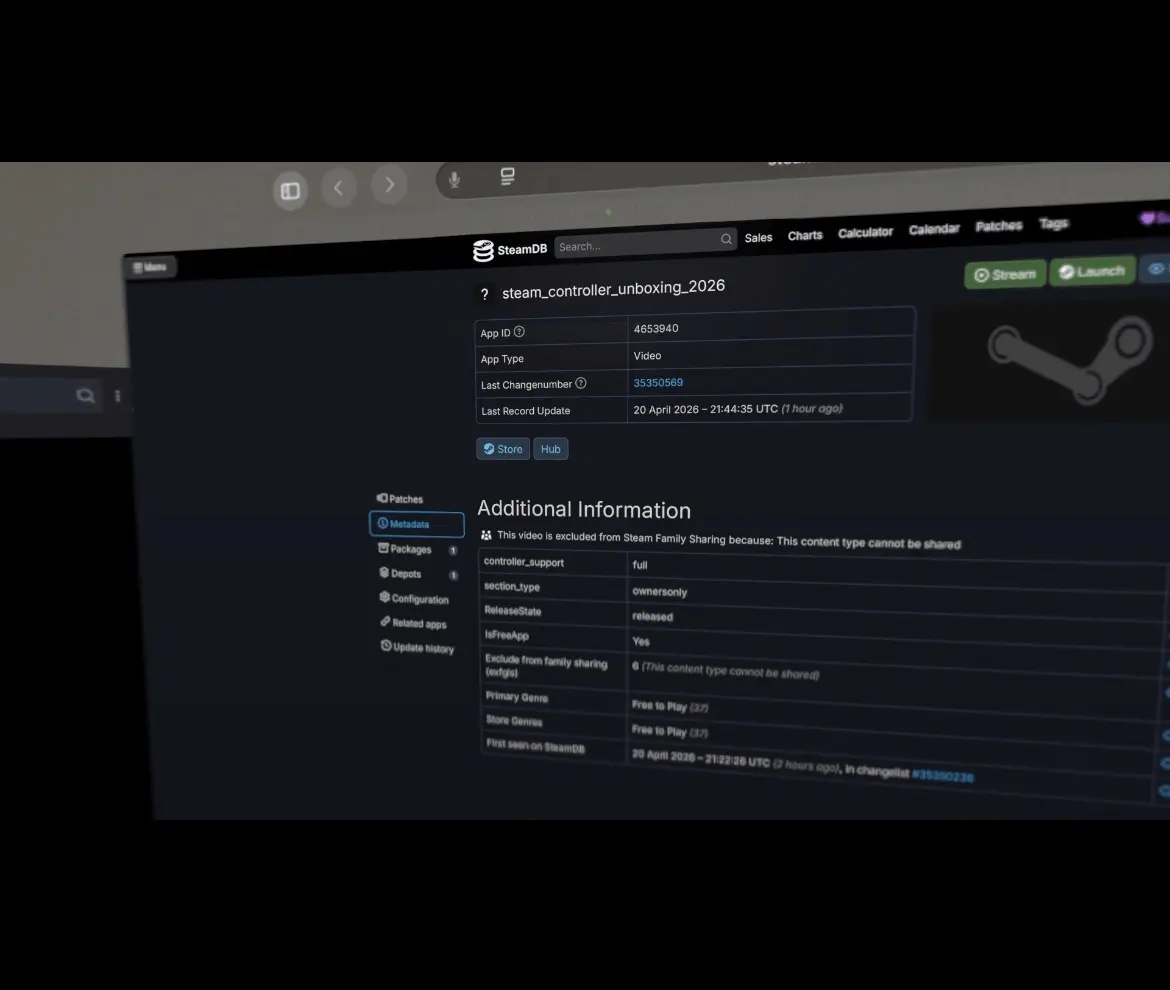
Task: Open changenumber 35350569 link
Action: [657, 382]
